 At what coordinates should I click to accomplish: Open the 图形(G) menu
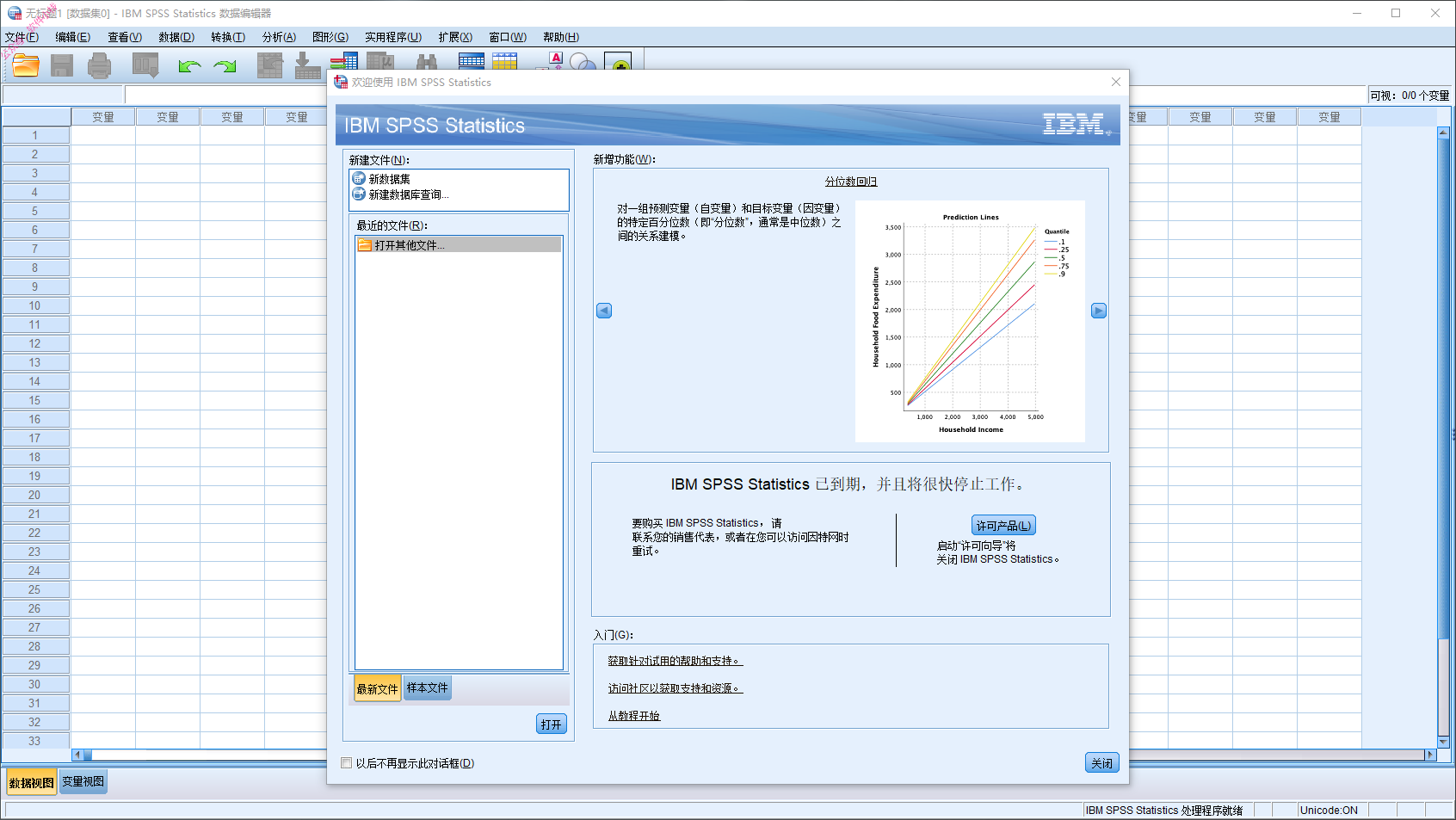[x=330, y=37]
